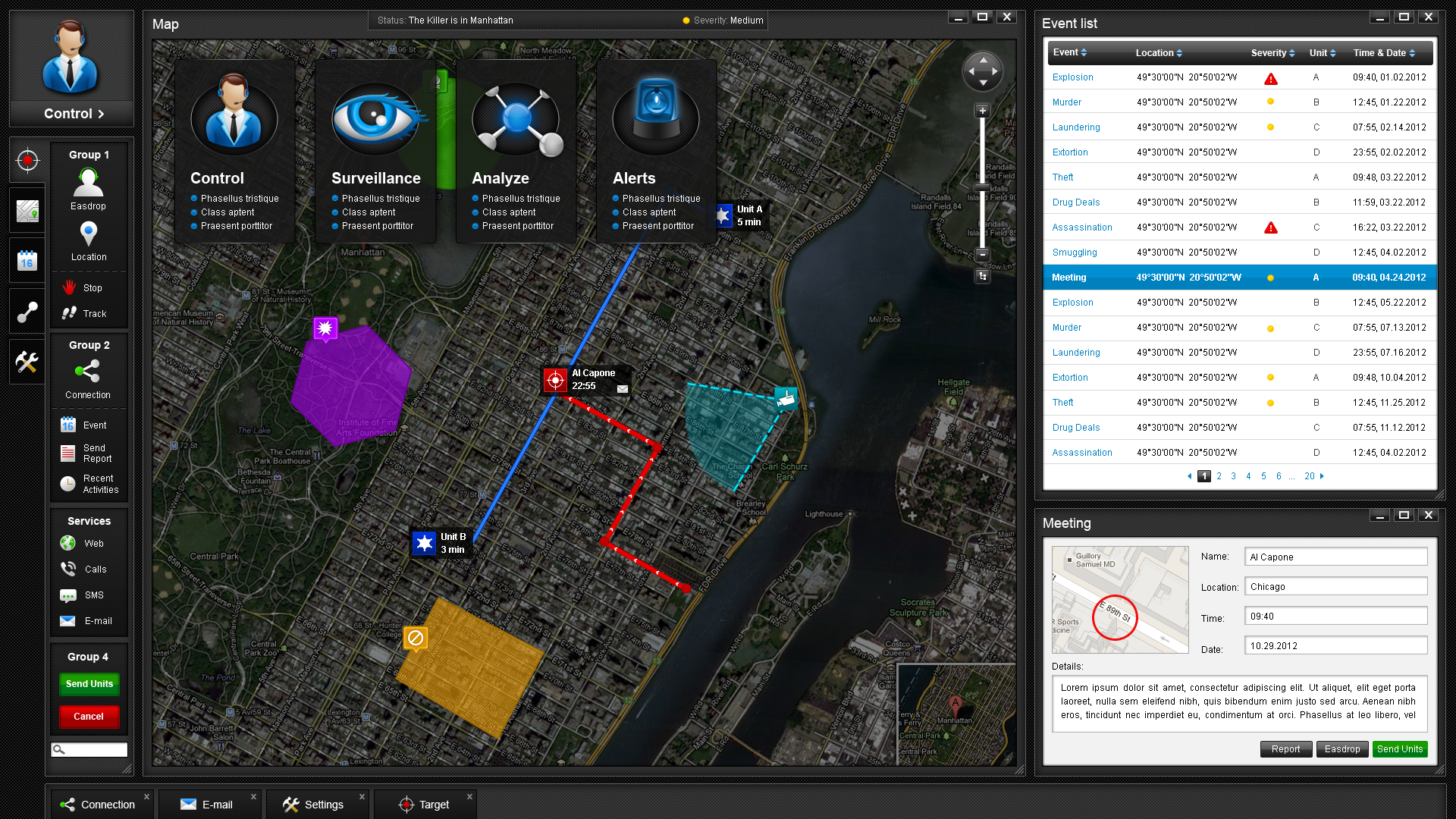Screen dimensions: 1456x819
Task: Click the purple zone burst marker
Action: [325, 328]
